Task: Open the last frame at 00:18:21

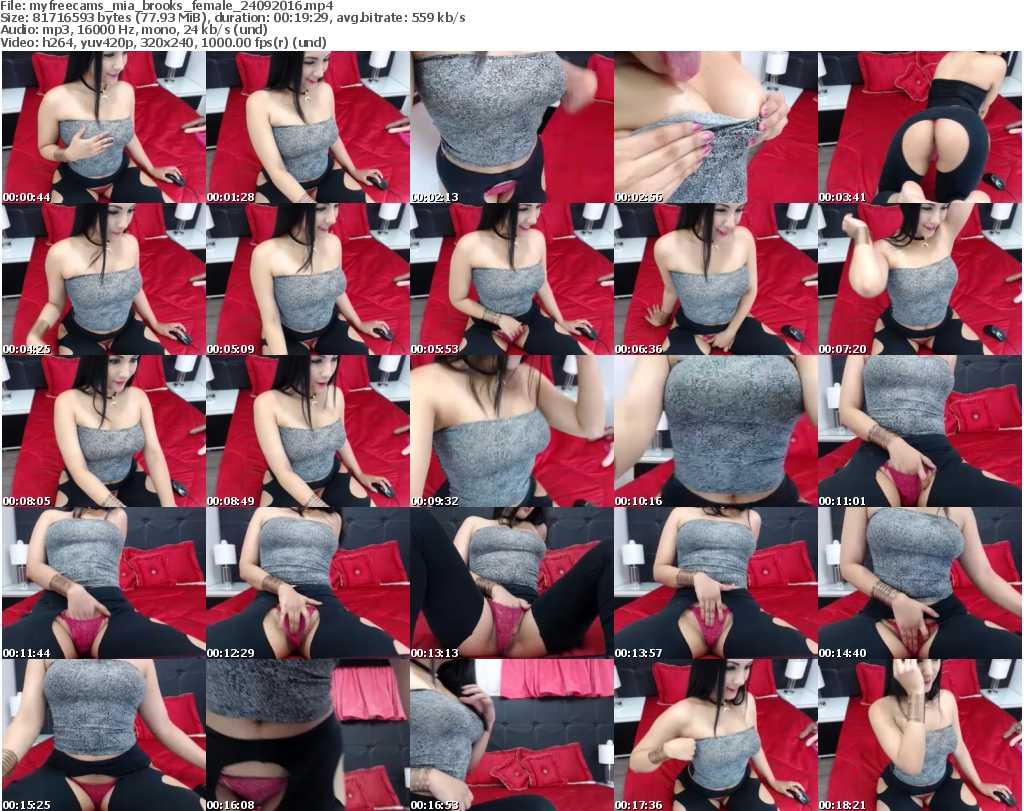Action: (x=919, y=734)
